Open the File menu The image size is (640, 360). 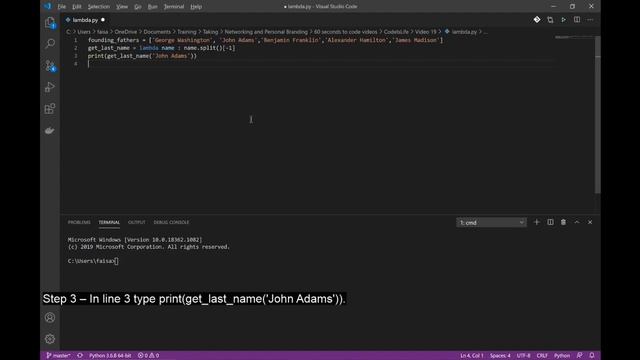(62, 7)
